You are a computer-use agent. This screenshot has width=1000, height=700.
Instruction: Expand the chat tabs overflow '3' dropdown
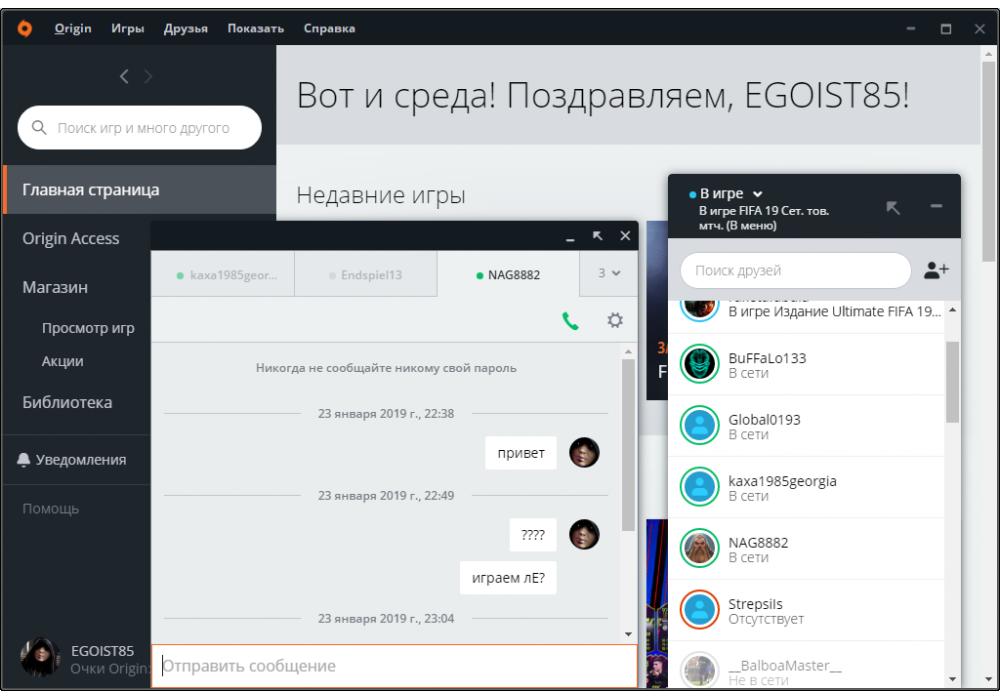tap(609, 274)
